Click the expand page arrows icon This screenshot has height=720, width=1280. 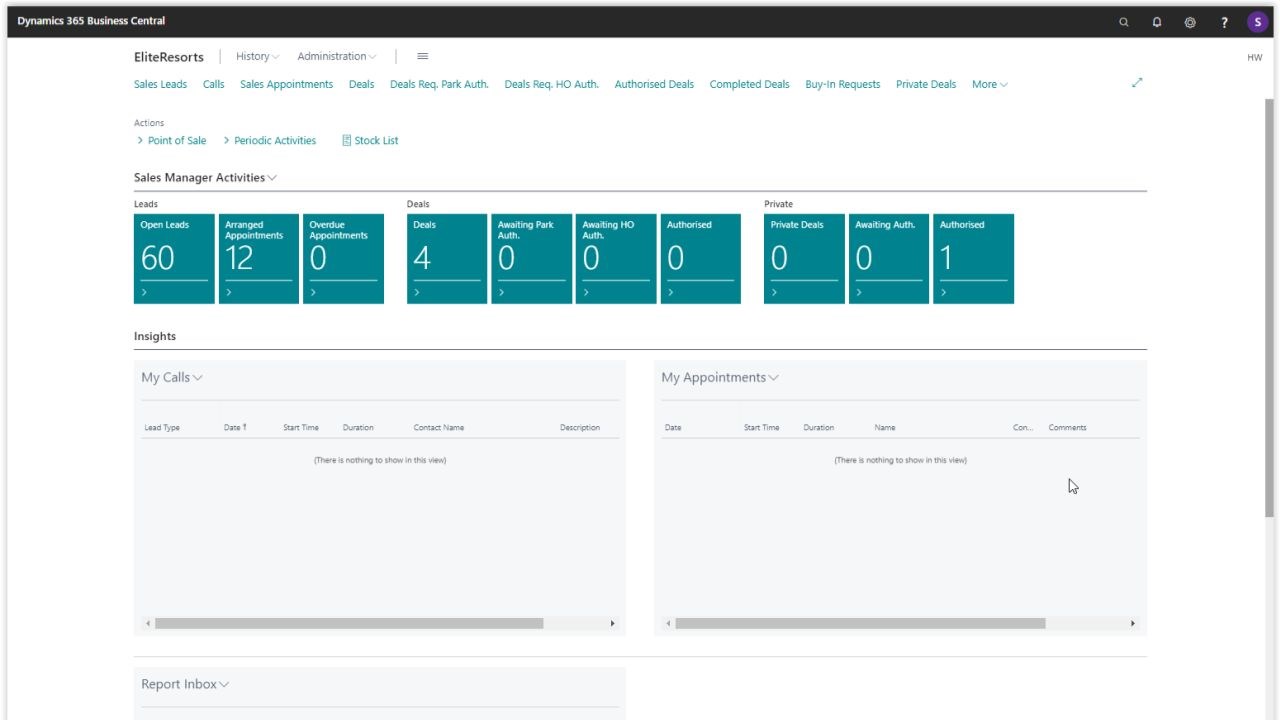tap(1137, 83)
